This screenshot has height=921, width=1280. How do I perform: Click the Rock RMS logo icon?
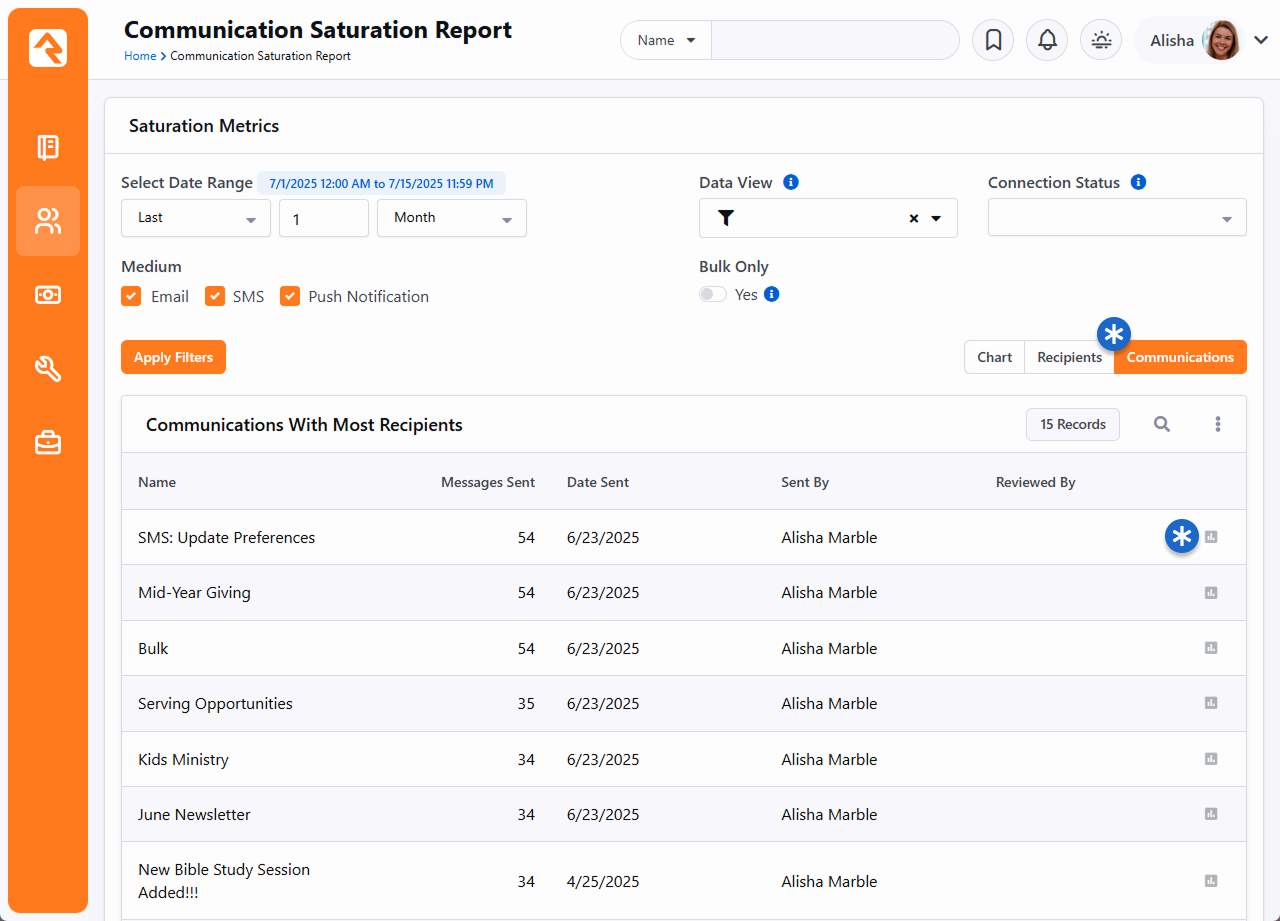pyautogui.click(x=48, y=48)
